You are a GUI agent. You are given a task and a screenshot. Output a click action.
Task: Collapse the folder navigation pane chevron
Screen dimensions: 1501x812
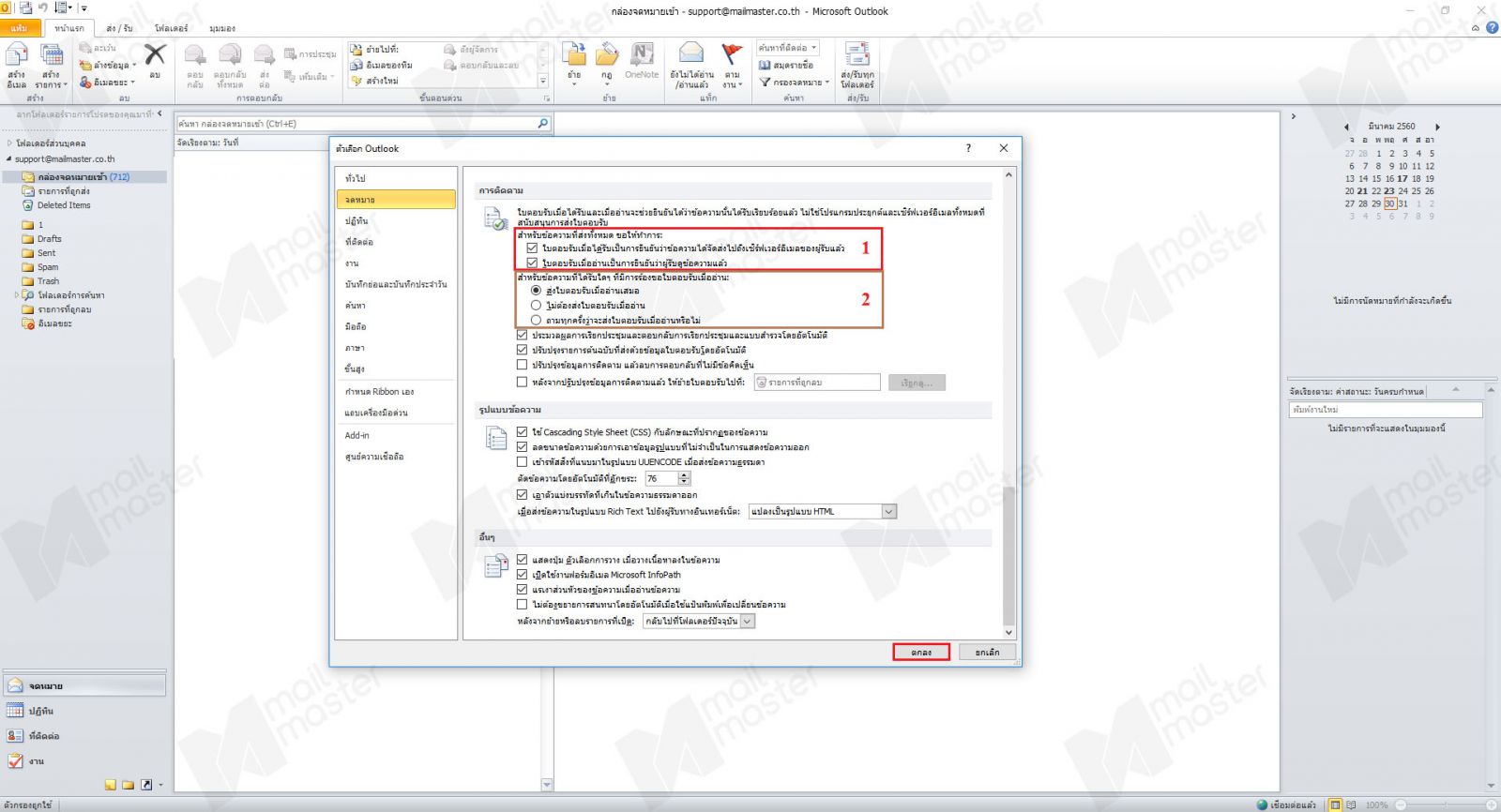coord(159,113)
